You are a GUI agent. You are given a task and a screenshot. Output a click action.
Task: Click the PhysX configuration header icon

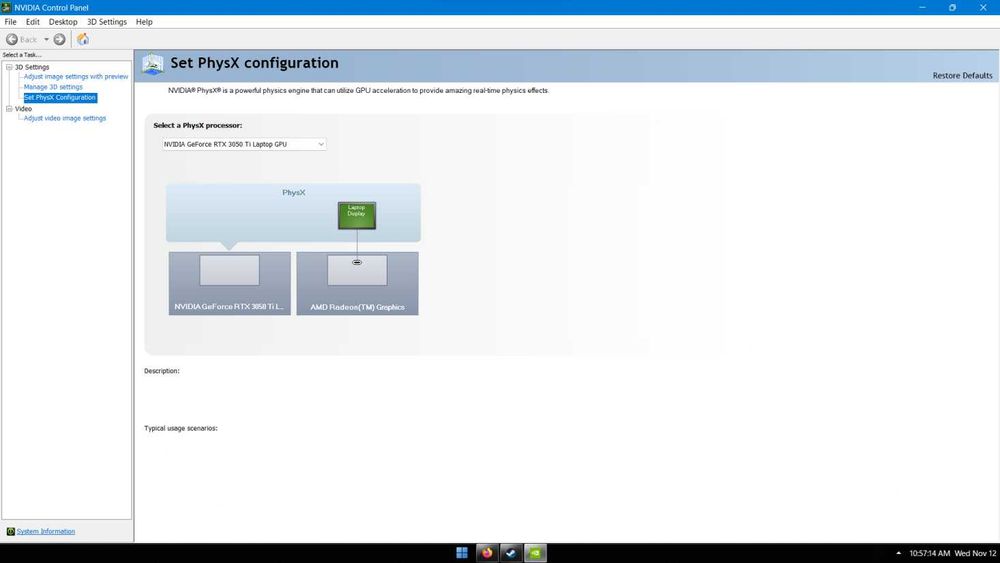152,64
